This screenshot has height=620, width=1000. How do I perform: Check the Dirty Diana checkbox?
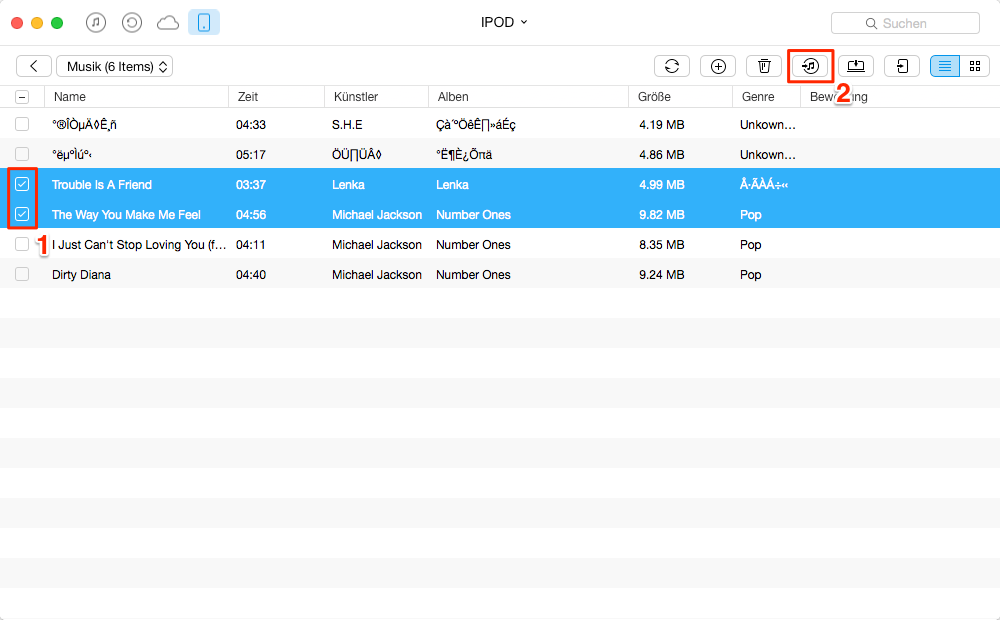[x=22, y=274]
